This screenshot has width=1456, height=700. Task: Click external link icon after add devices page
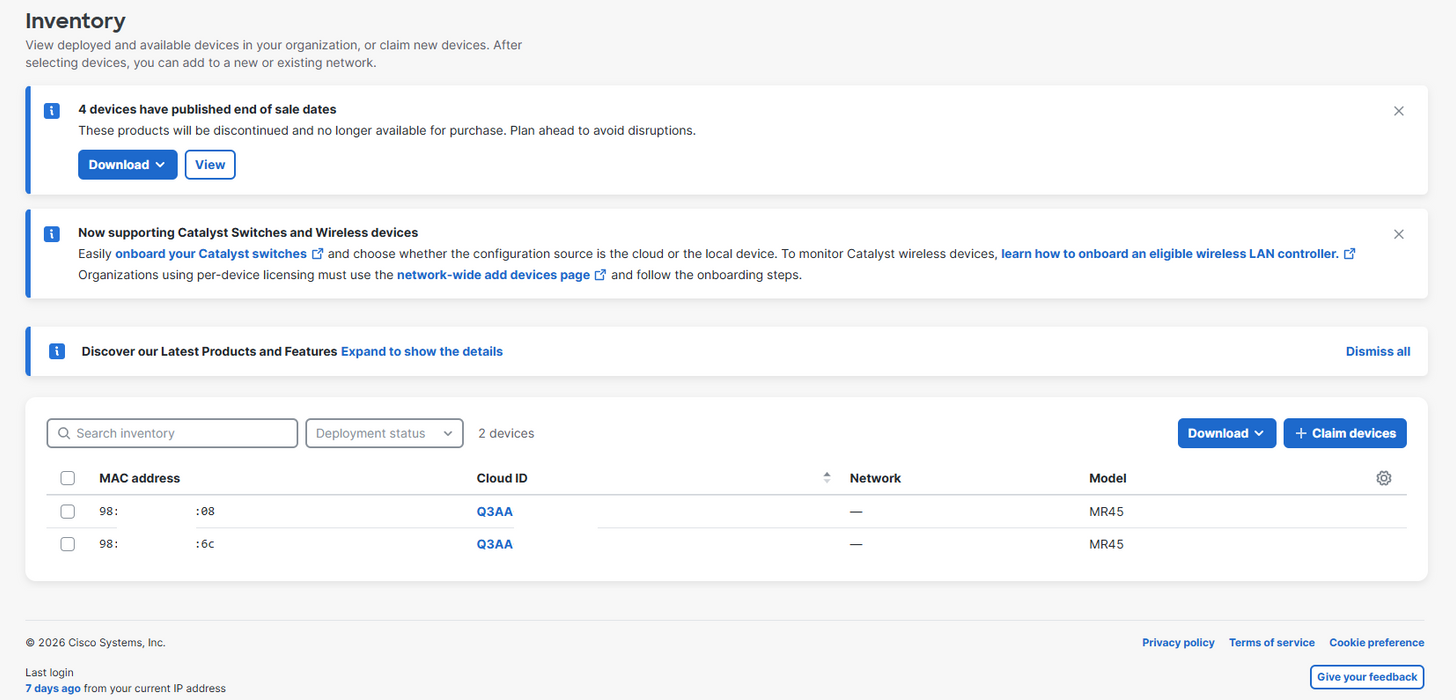tap(600, 275)
